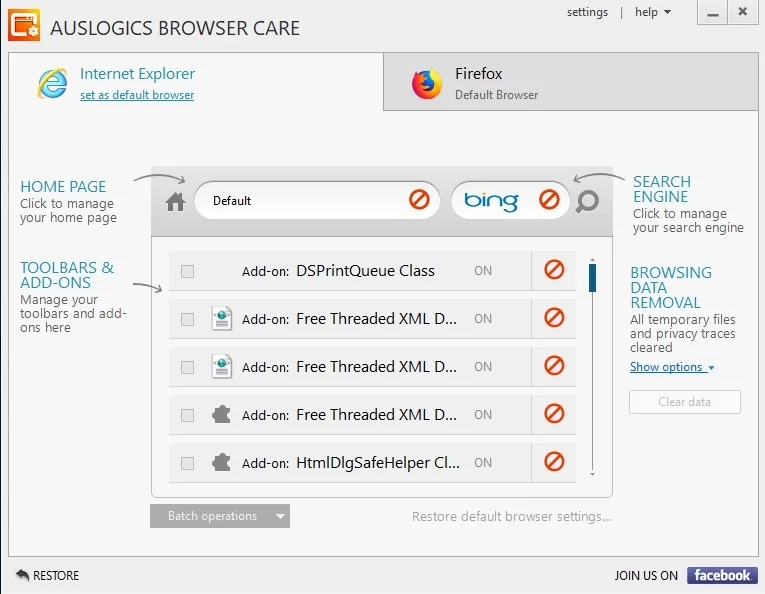
Task: Disable the DSPrintQueue Class add-on via block icon
Action: point(554,270)
